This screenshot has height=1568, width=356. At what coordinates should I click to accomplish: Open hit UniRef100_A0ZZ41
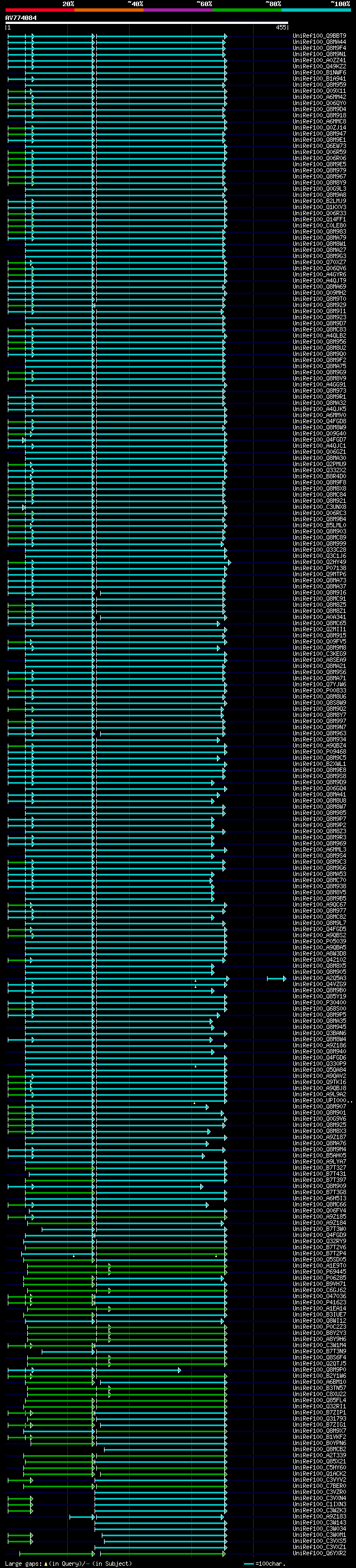tap(319, 60)
